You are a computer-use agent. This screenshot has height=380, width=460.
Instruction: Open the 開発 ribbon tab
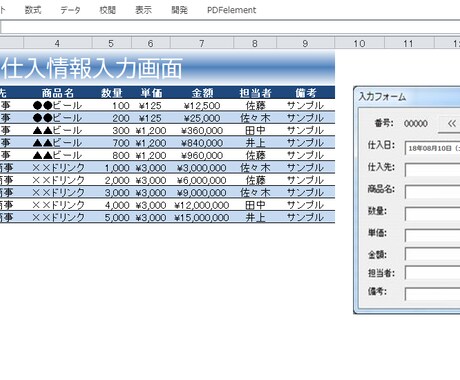179,10
